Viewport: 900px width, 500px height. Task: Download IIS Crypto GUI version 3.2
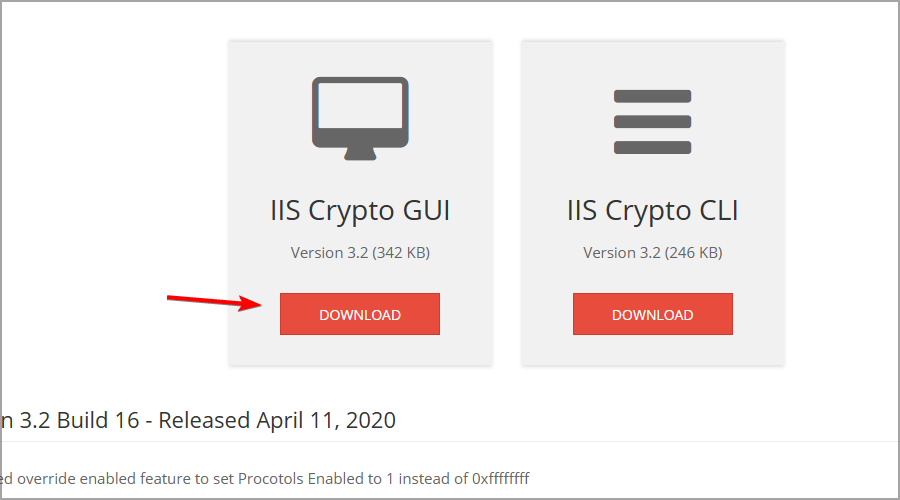(360, 314)
